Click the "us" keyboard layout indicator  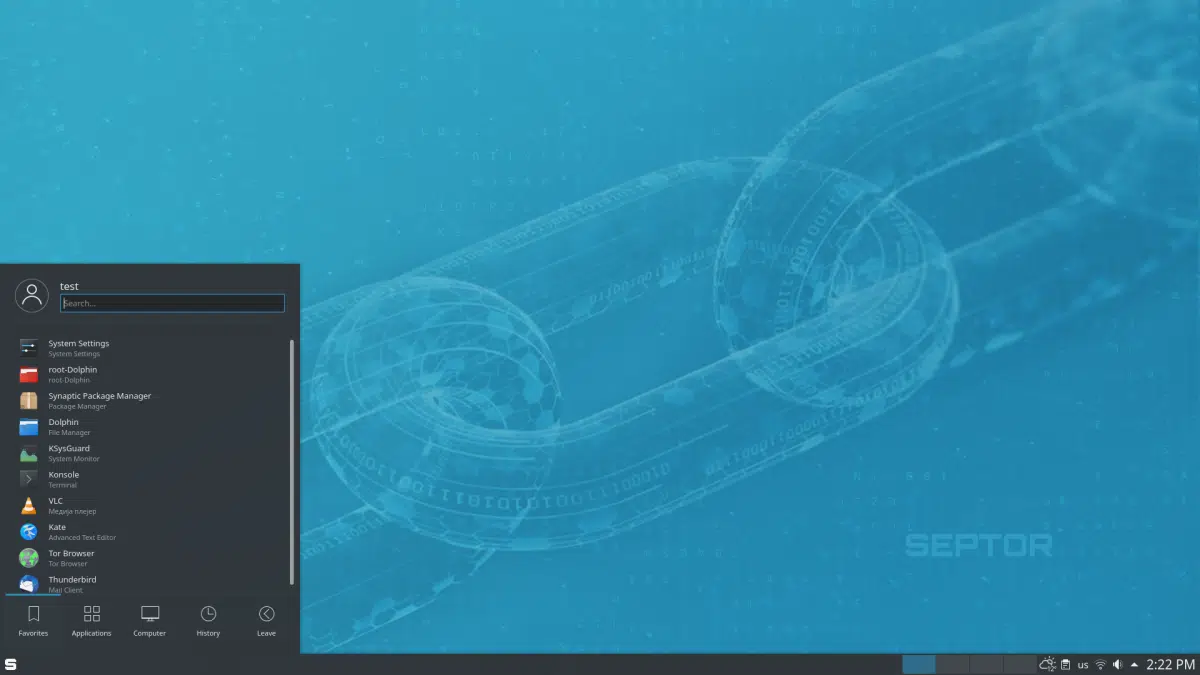tap(1083, 665)
